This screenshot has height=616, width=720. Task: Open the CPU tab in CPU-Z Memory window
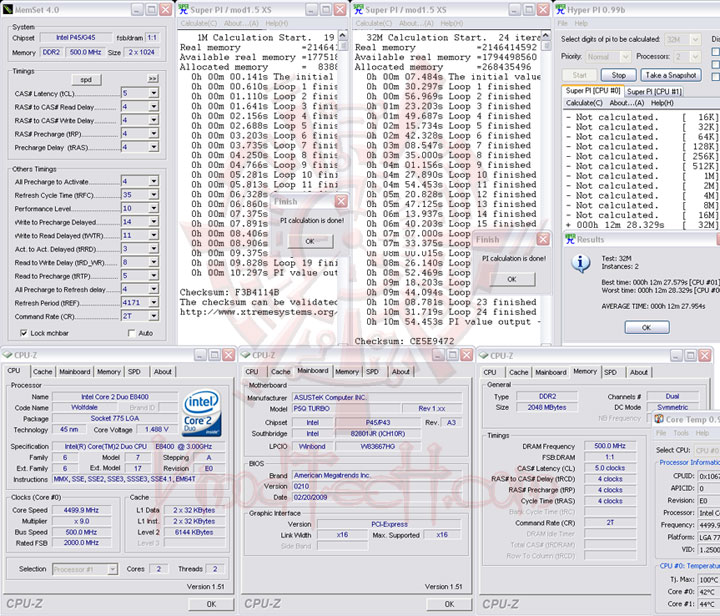click(490, 372)
